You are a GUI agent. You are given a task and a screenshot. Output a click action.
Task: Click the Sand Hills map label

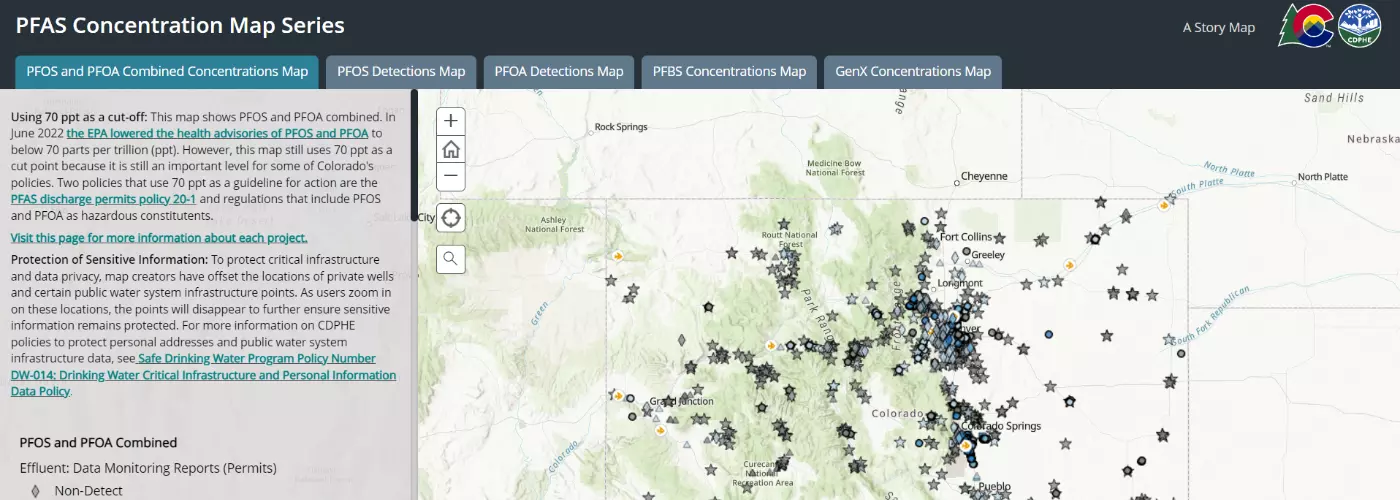(x=1333, y=98)
